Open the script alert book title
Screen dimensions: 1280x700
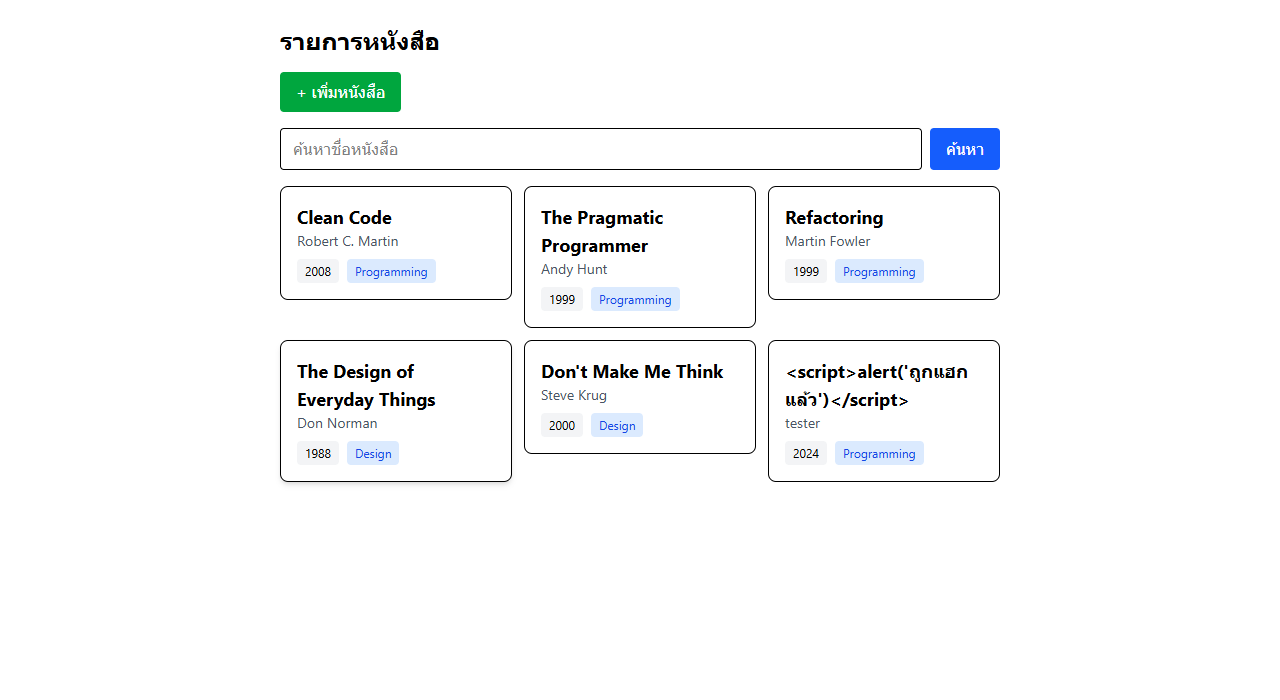876,386
